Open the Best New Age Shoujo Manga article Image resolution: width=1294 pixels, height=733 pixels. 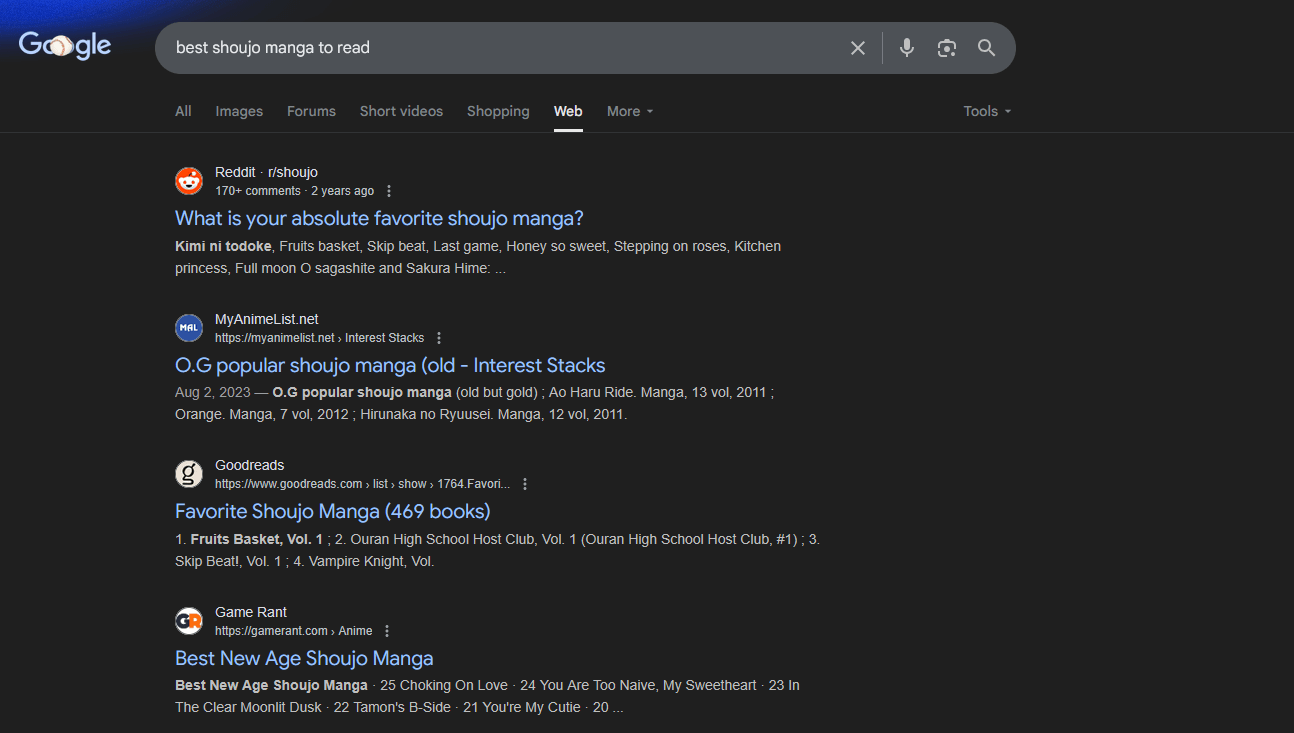pos(304,658)
